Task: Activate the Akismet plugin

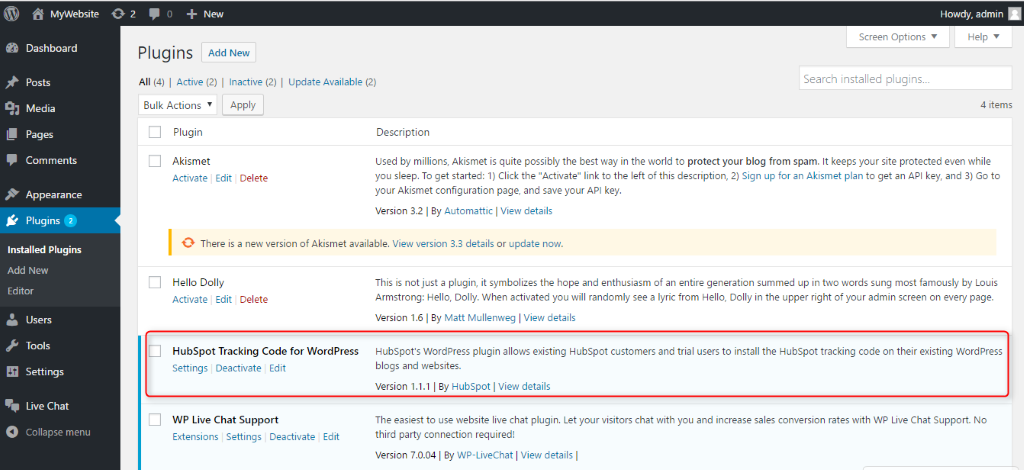Action: 189,178
